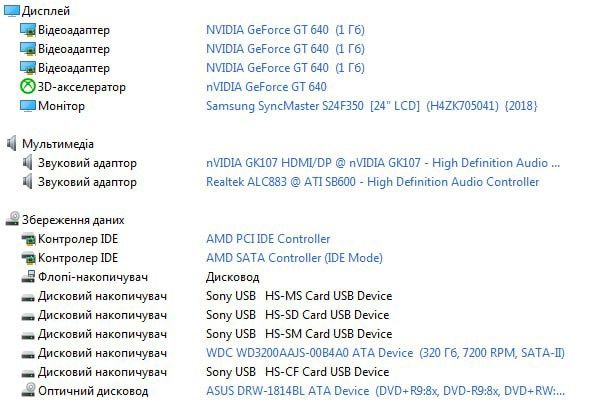The image size is (592, 403).
Task: Click the Збереження даних drive icon
Action: coord(12,219)
